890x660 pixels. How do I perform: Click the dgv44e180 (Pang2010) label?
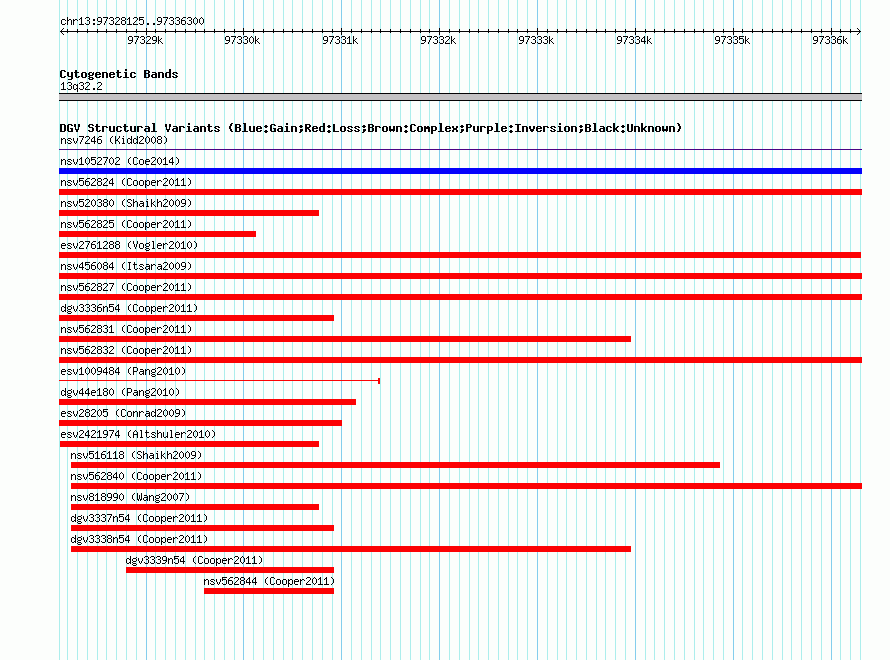pos(120,392)
